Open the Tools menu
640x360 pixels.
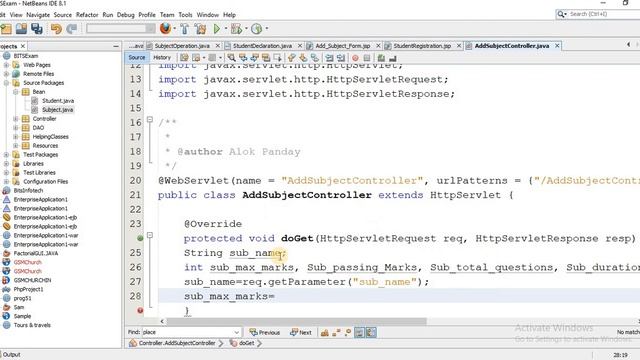185,15
